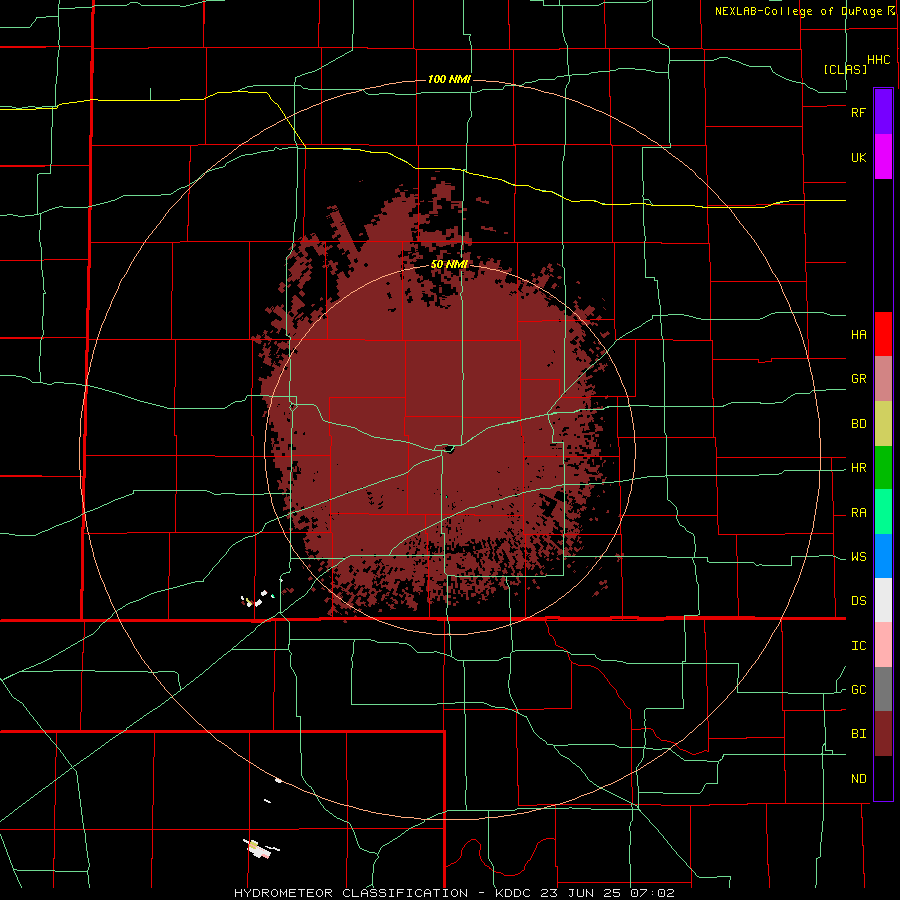900x900 pixels.
Task: Click the "RF" legend label
Action: pyautogui.click(x=858, y=112)
